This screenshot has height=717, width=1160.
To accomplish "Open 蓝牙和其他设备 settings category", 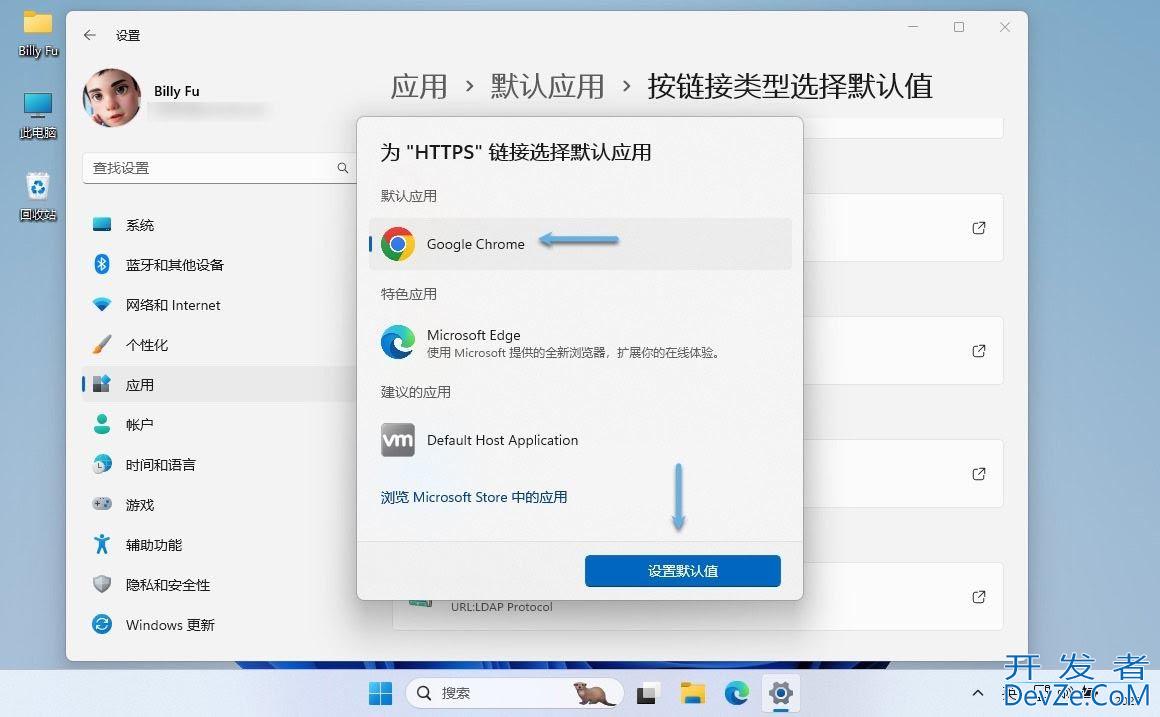I will [x=219, y=265].
